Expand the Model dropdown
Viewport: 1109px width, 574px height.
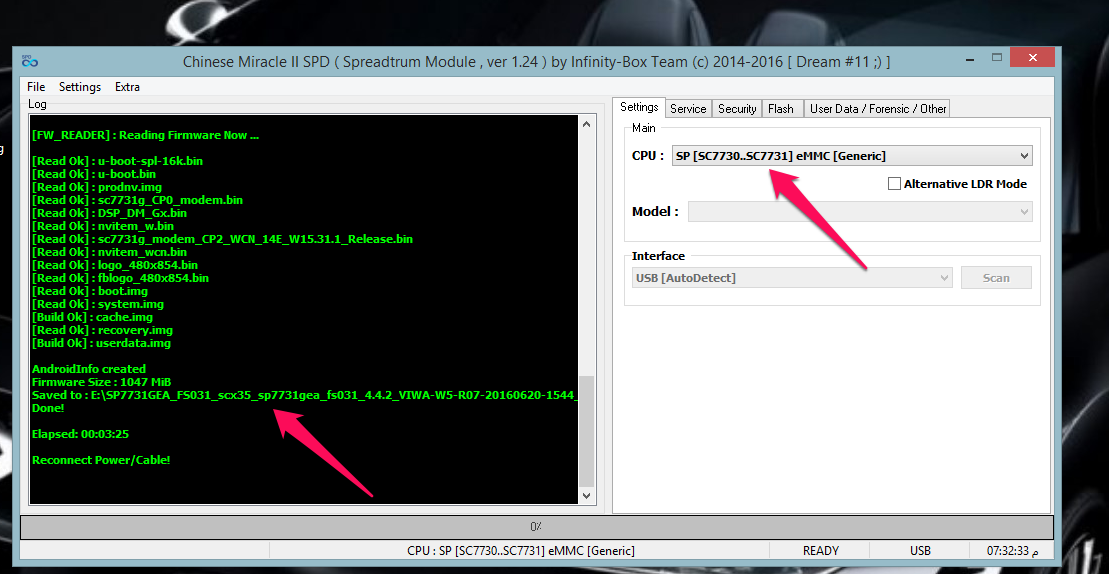pos(860,211)
